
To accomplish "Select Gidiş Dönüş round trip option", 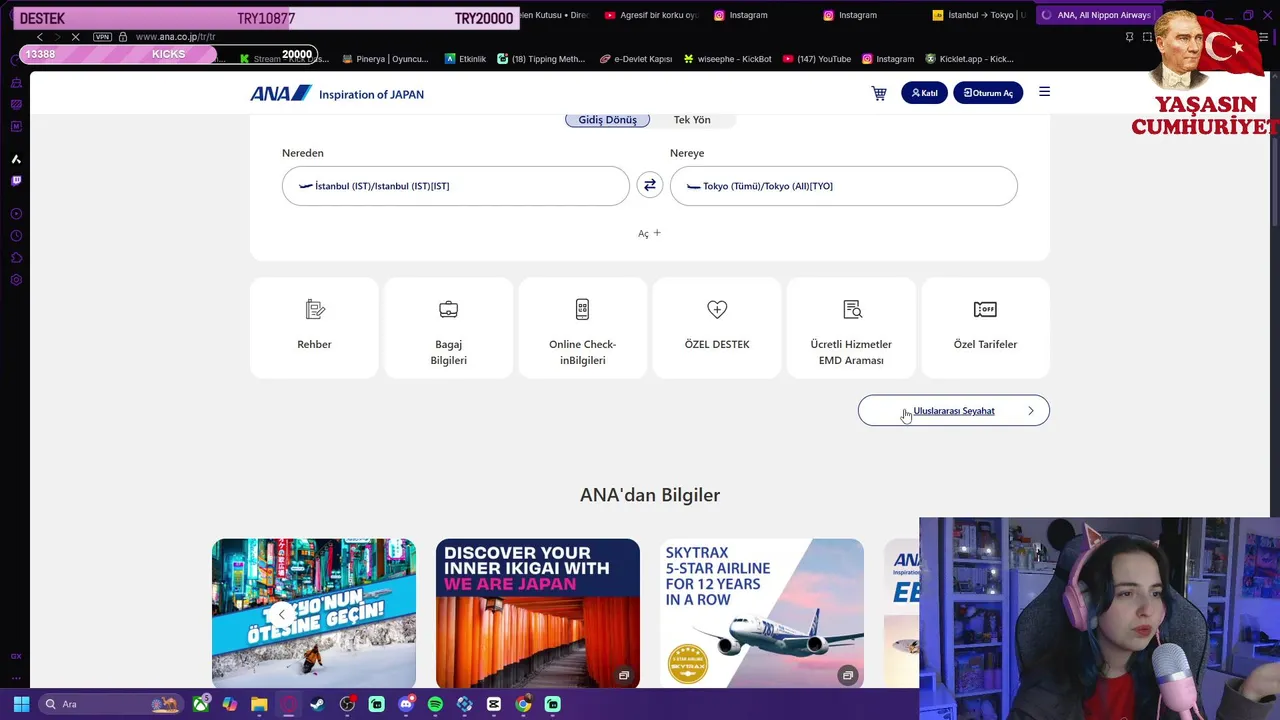I will pos(607,120).
